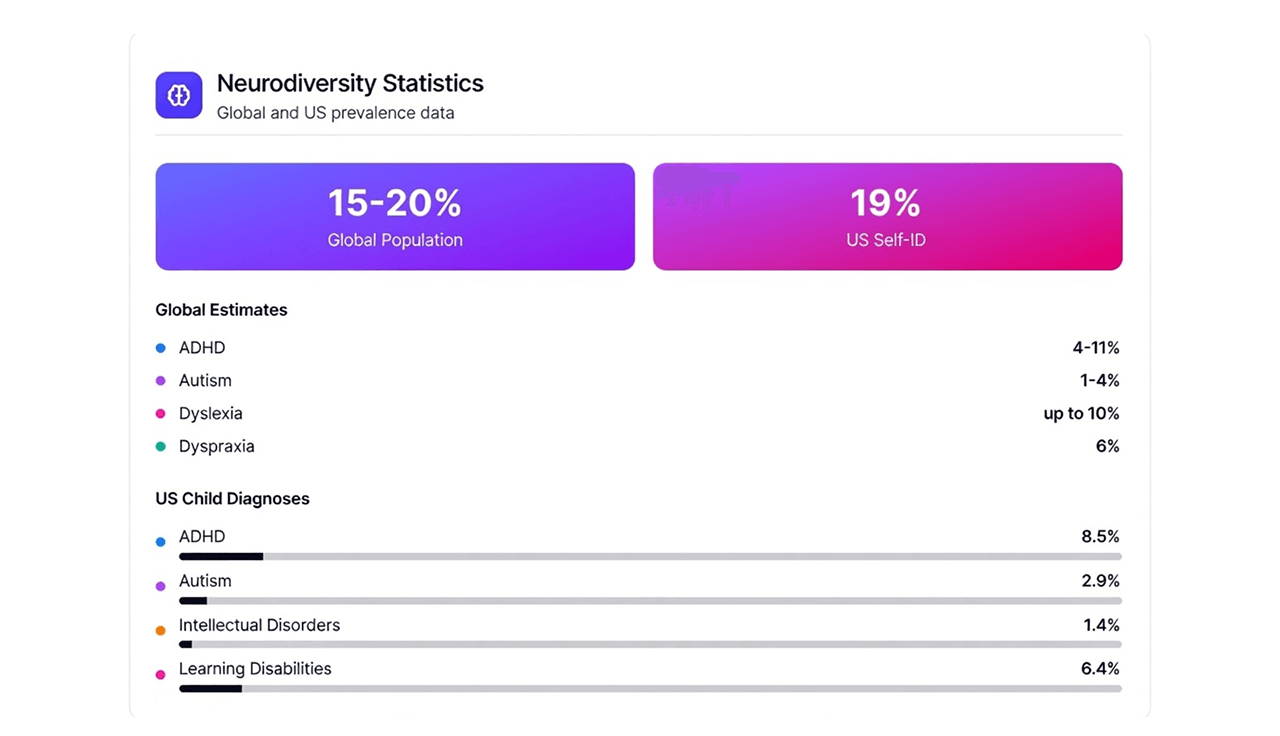Click the 15-20% Global Population card
The height and width of the screenshot is (736, 1280).
point(395,216)
